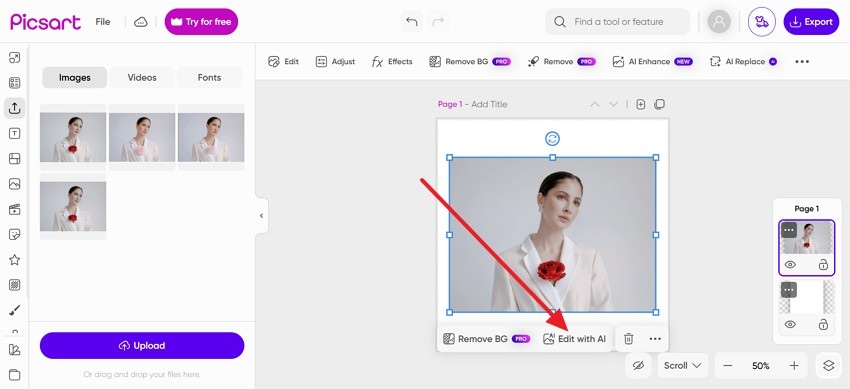Open the Background texture sidebar icon
The height and width of the screenshot is (389, 850).
point(15,285)
